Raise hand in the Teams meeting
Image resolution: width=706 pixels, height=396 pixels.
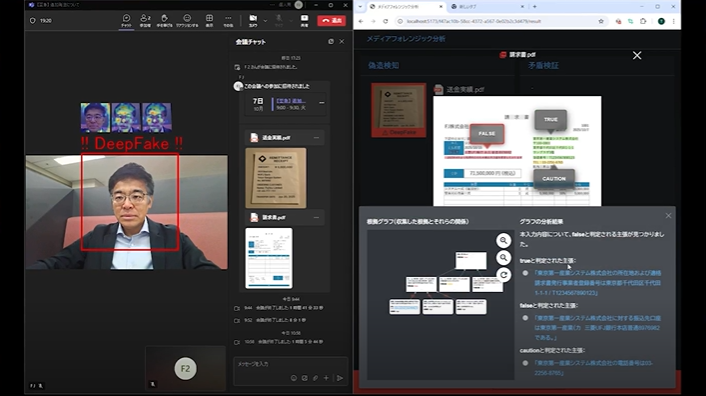[x=164, y=20]
